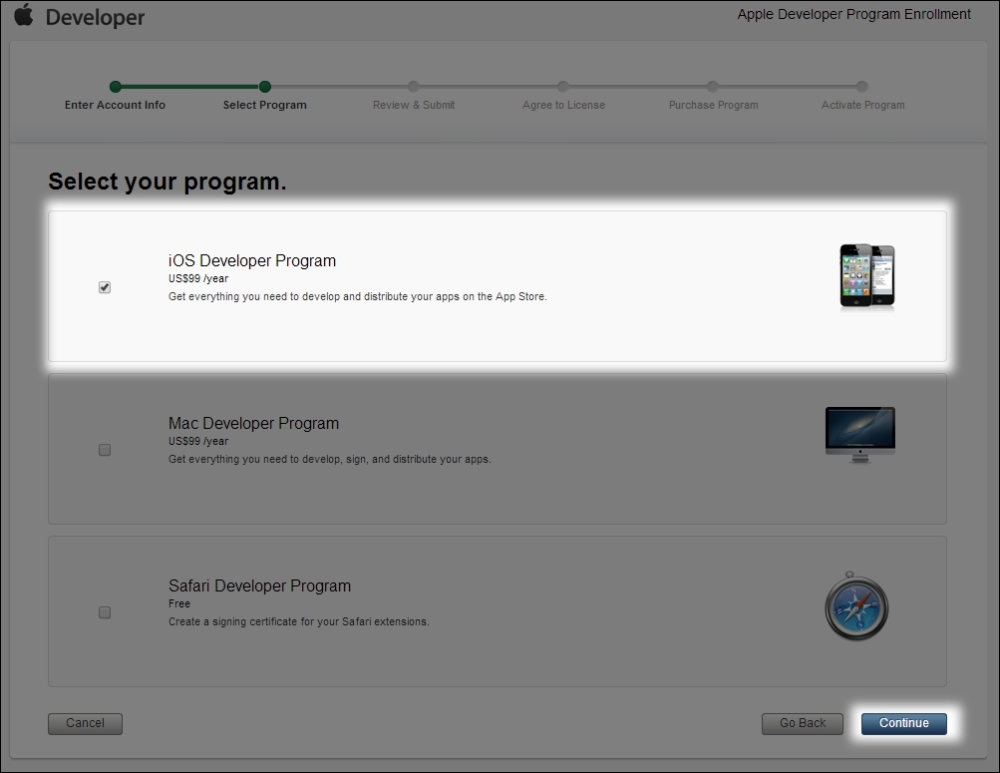1000x773 pixels.
Task: Select the iOS Developer Program panel
Action: coord(497,287)
